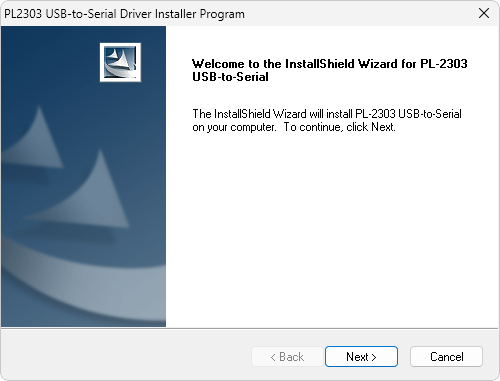Image resolution: width=500 pixels, height=381 pixels.
Task: Click the left chevron on the Back button
Action: click(273, 357)
